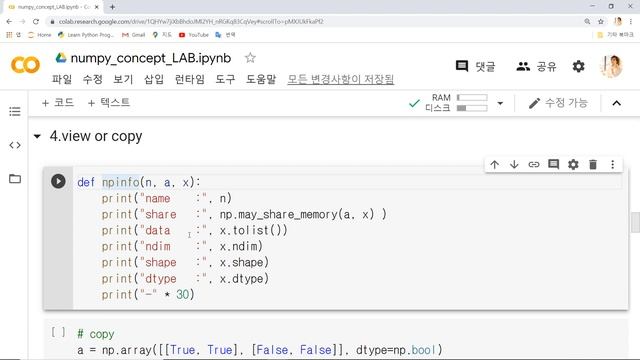
Task: Open the Google Drive icon beside notebook title
Action: tap(61, 58)
